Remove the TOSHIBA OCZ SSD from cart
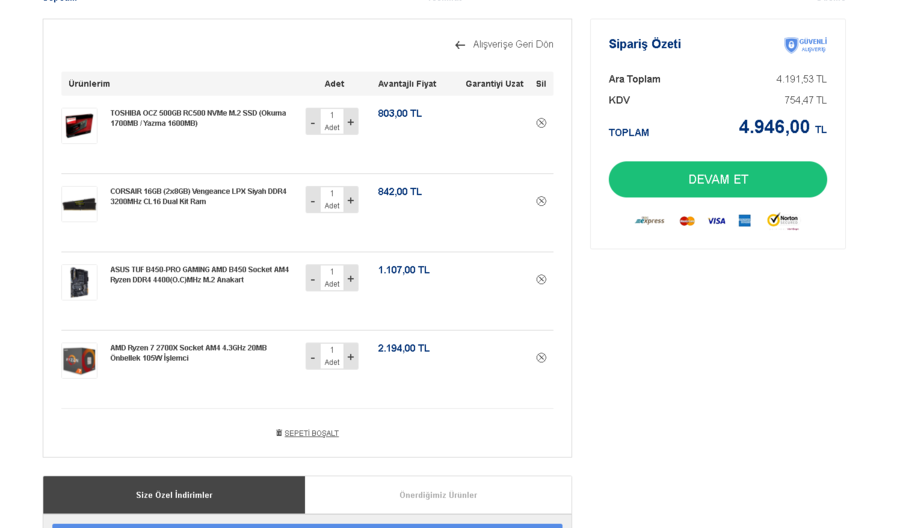Image resolution: width=900 pixels, height=528 pixels. [x=541, y=123]
